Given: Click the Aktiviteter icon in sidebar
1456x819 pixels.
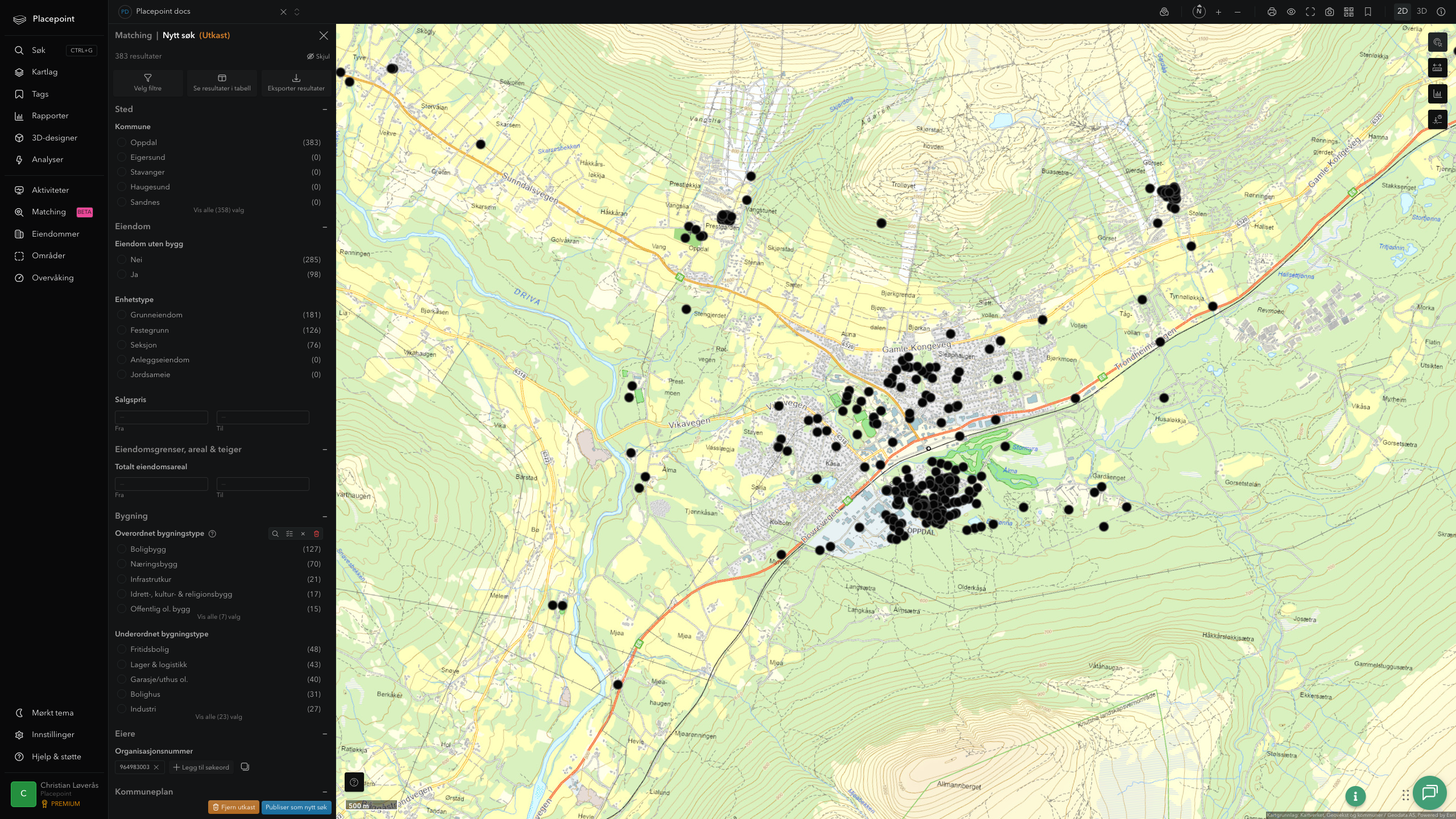Looking at the screenshot, I should click(19, 190).
